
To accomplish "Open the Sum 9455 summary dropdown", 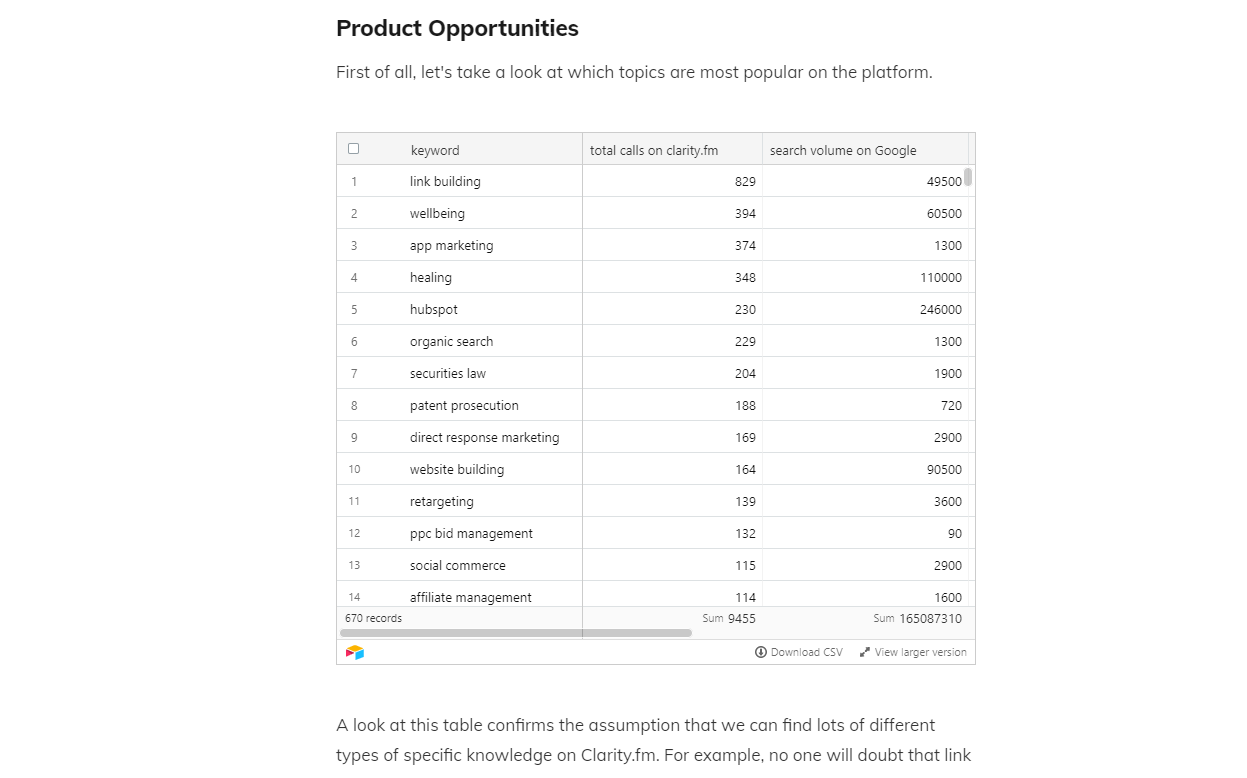I will point(729,618).
